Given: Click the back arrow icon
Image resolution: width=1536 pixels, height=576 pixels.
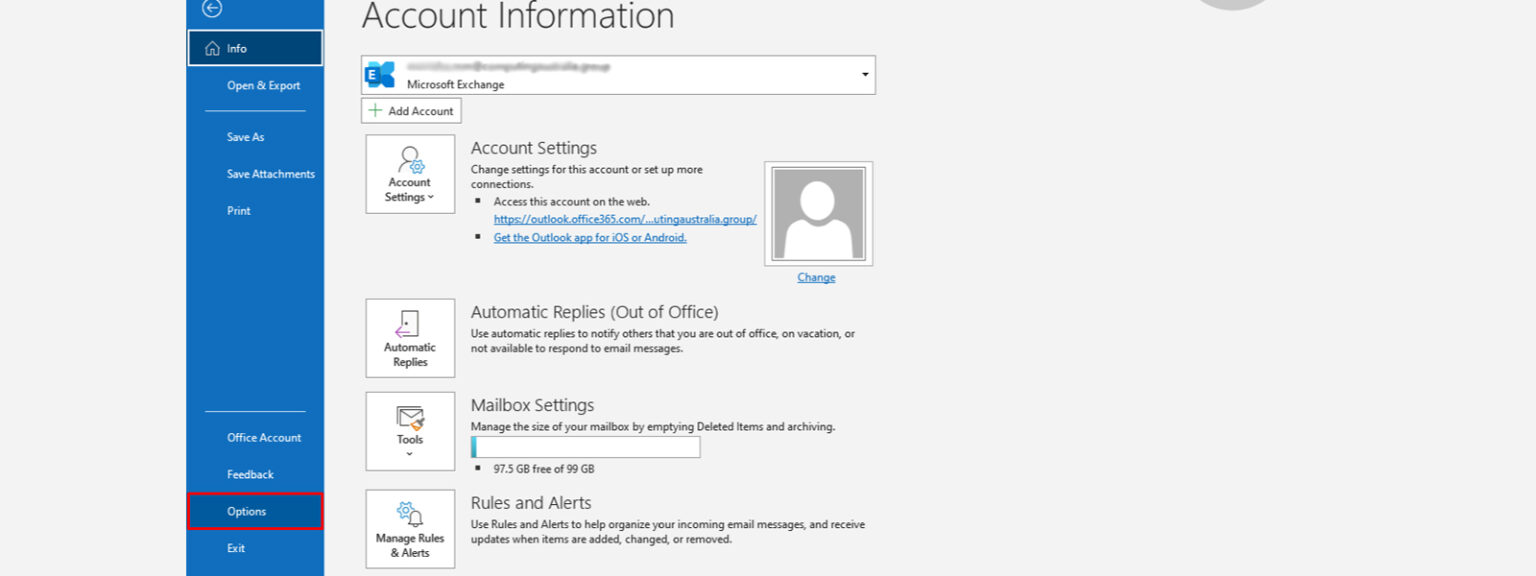Looking at the screenshot, I should click(212, 8).
